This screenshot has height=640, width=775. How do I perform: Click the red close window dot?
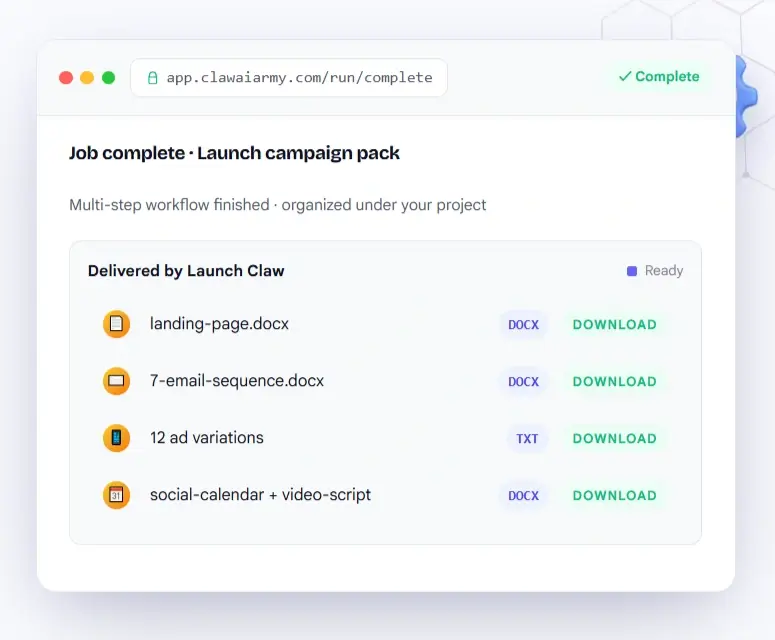tap(66, 78)
